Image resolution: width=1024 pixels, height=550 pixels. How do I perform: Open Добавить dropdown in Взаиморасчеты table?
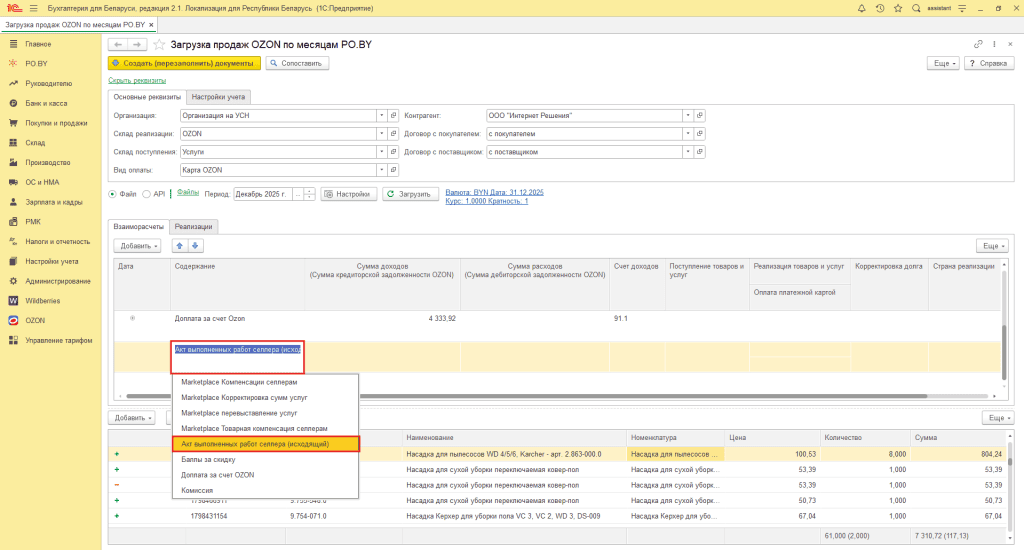137,246
